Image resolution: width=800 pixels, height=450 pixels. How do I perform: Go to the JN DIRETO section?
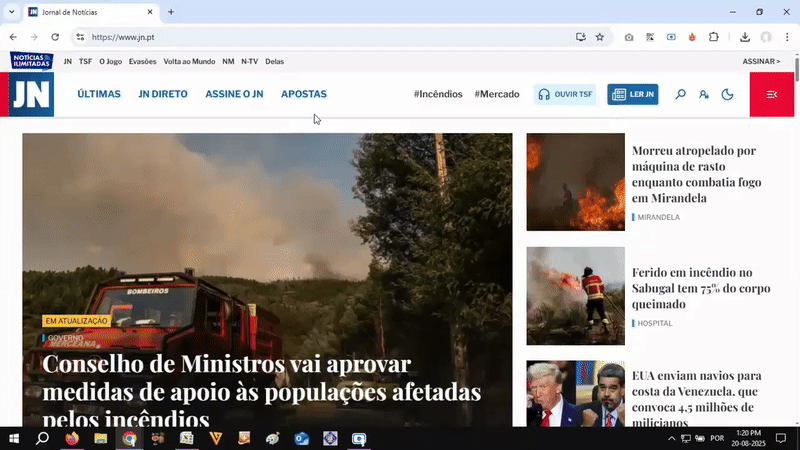click(x=163, y=94)
